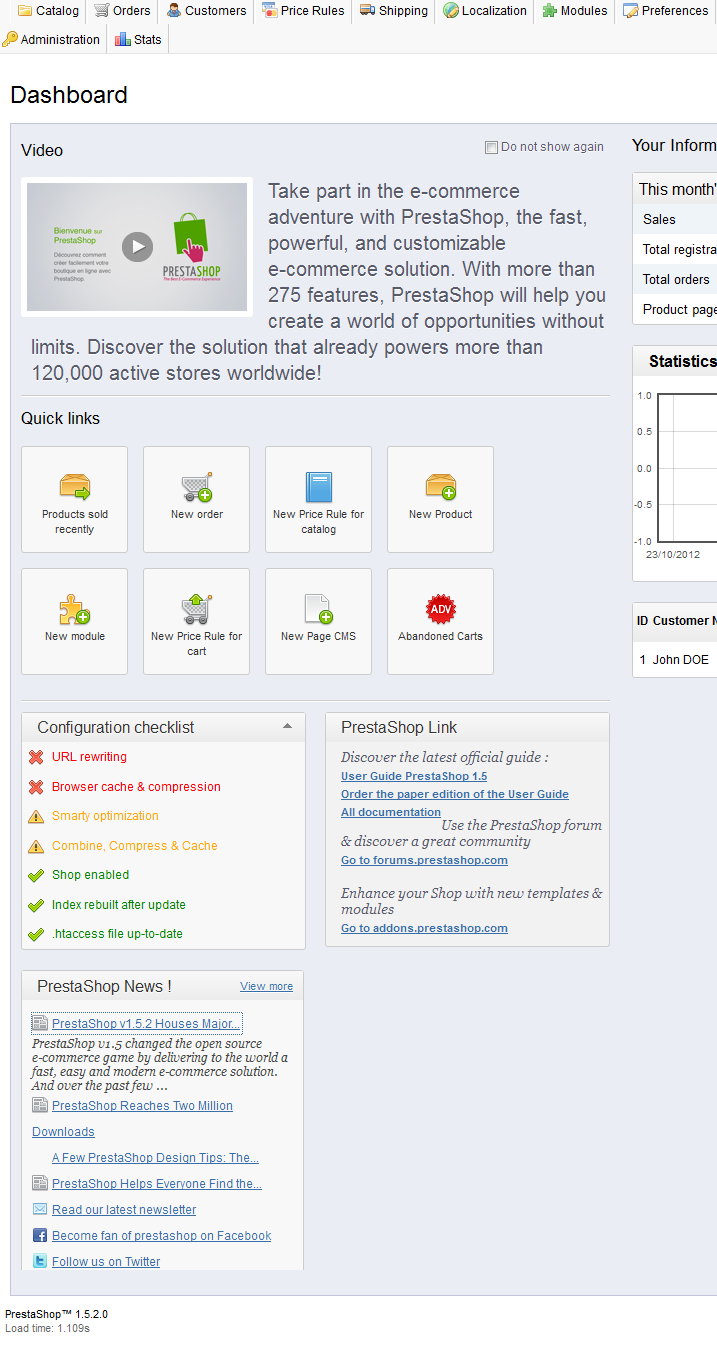Go to the Stats tab

(x=138, y=39)
